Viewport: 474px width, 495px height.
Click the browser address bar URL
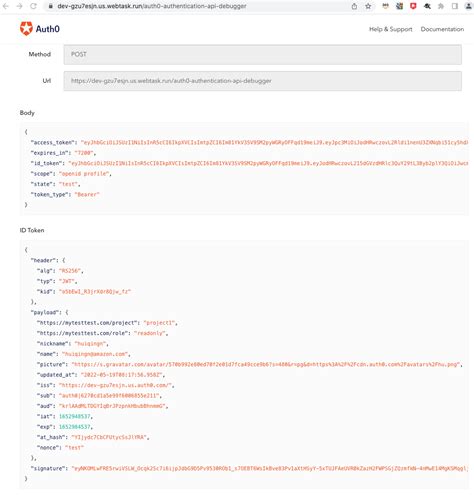[x=152, y=6]
